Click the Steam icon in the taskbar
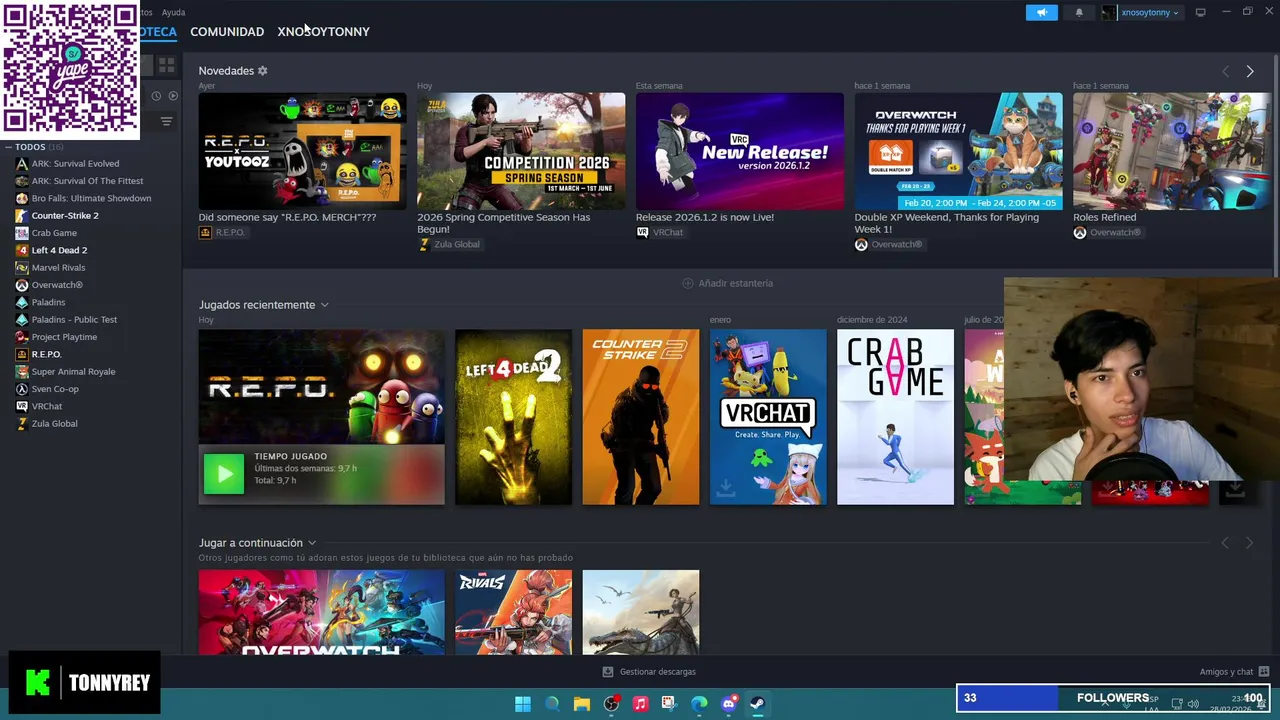This screenshot has height=720, width=1280. [758, 704]
